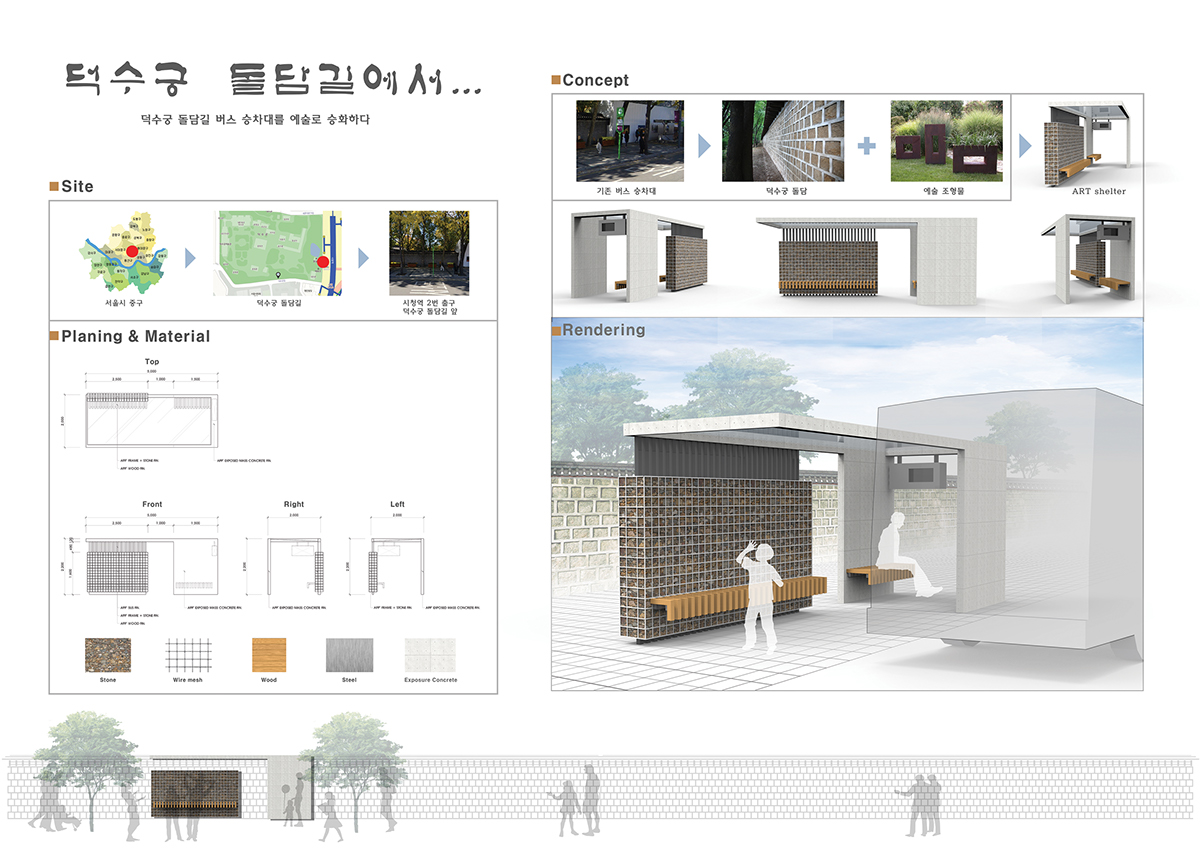Image resolution: width=1200 pixels, height=848 pixels.
Task: Click the 기존 버스 승차대 concept photo
Action: click(x=630, y=141)
